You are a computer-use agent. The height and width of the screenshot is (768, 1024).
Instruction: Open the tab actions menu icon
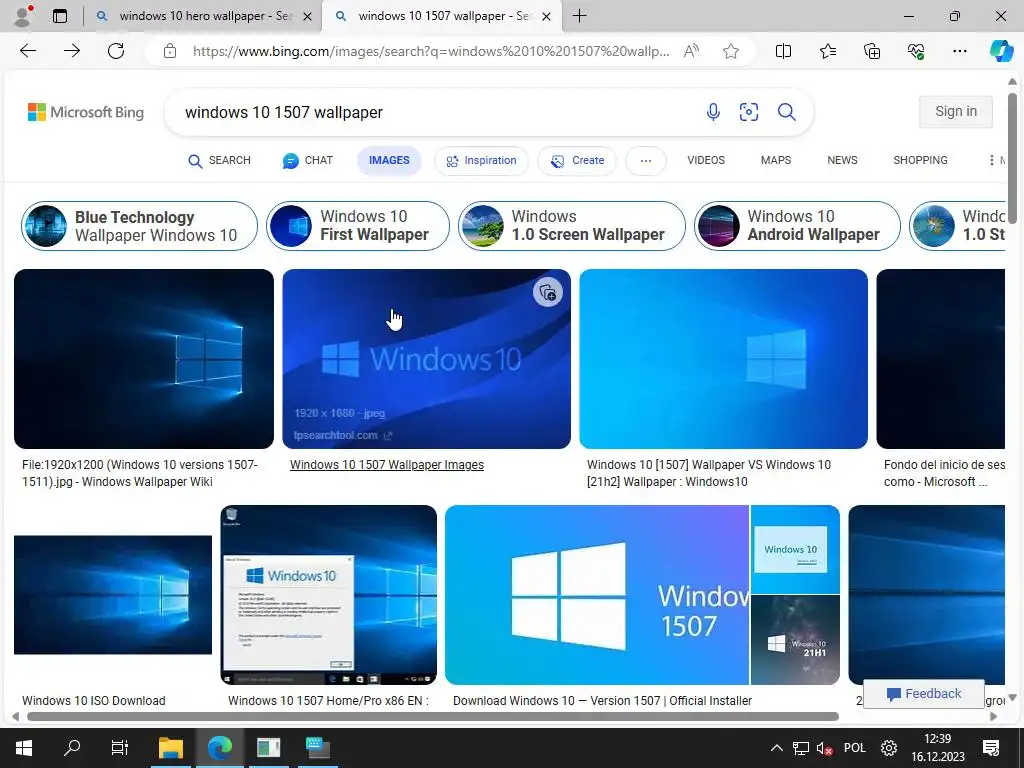pyautogui.click(x=60, y=16)
